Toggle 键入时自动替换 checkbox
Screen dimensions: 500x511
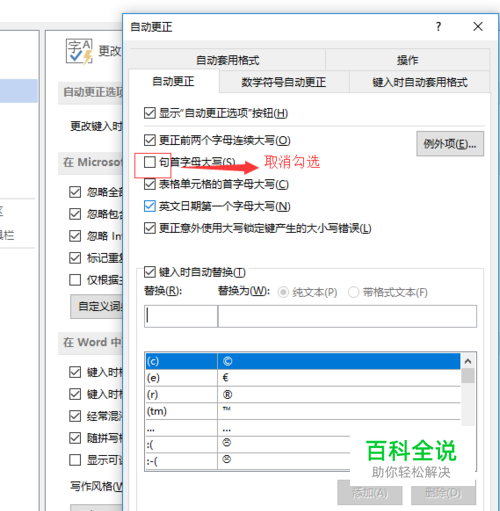pyautogui.click(x=150, y=272)
